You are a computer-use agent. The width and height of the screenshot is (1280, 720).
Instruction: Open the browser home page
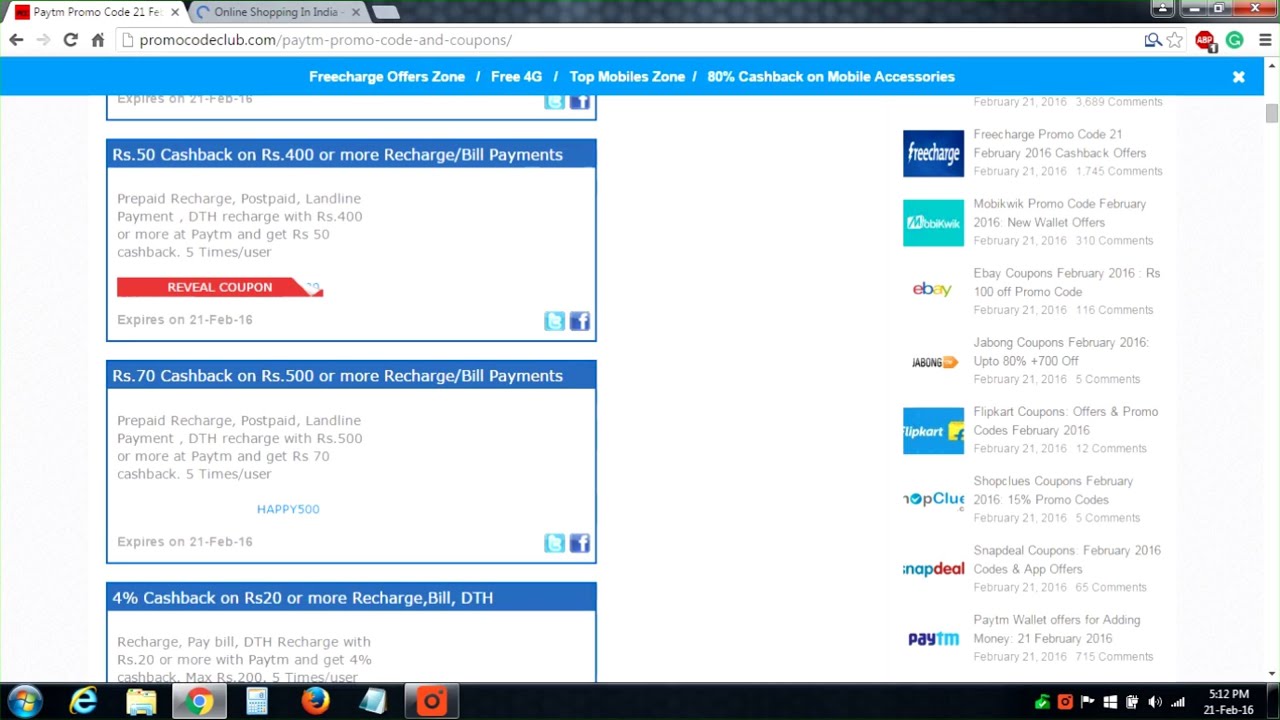point(97,40)
